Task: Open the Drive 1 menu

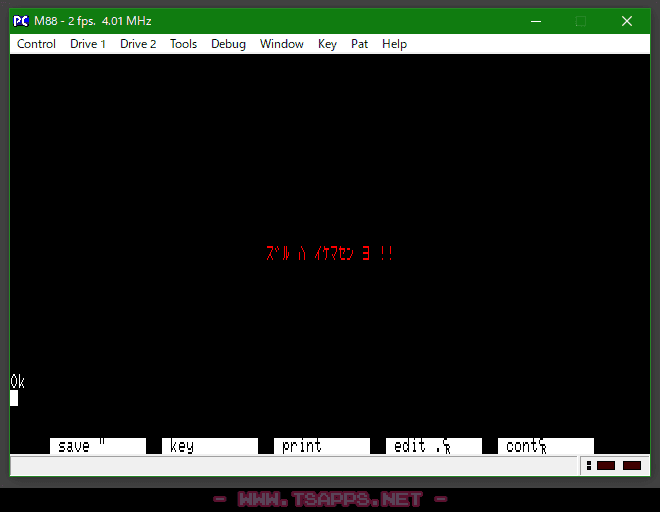Action: [x=88, y=44]
